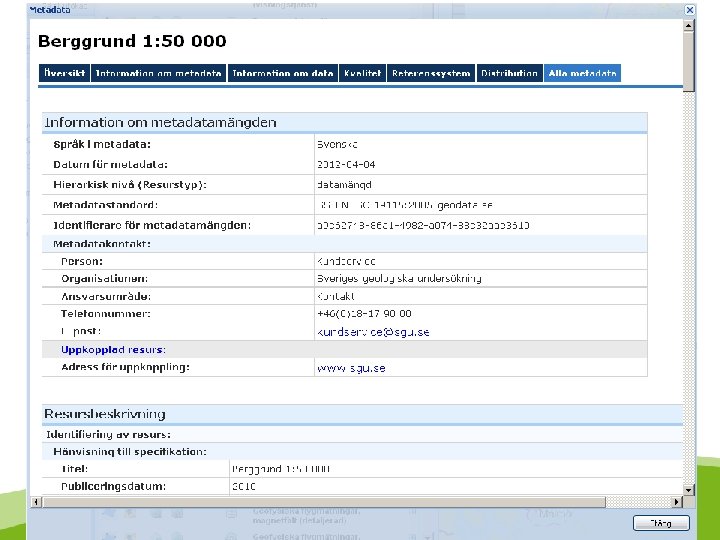Viewport: 720px width, 540px height.
Task: Click the Hänvisning till specifikation label
Action: [x=130, y=452]
